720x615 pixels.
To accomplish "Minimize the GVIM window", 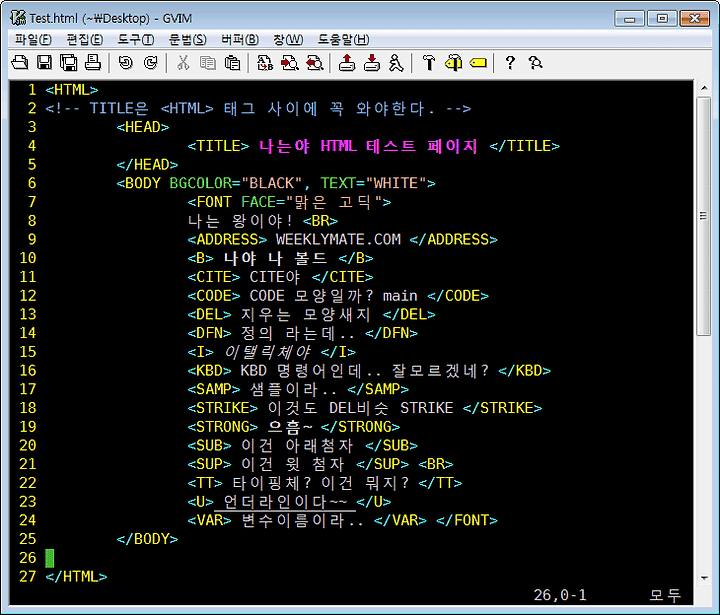I will point(629,19).
